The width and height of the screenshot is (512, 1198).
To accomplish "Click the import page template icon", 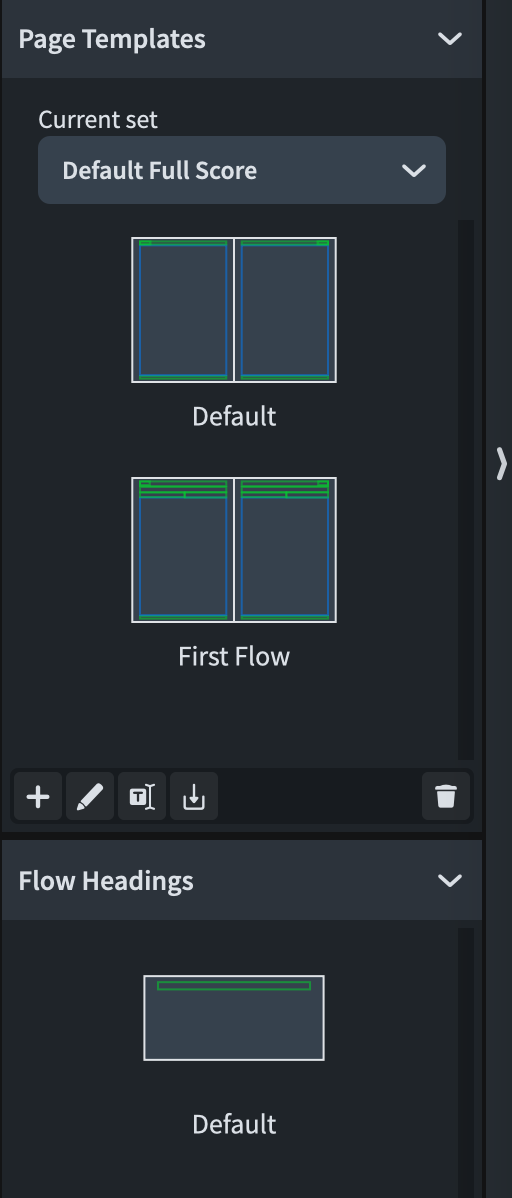I will click(x=194, y=796).
